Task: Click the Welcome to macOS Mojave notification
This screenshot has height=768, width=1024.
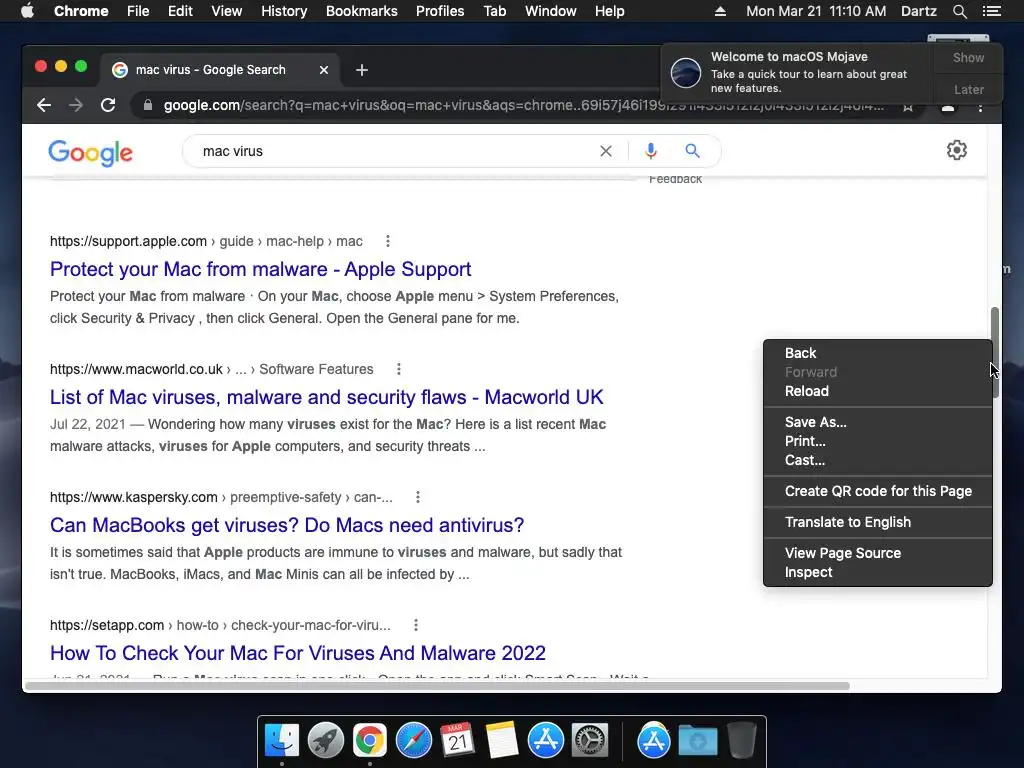Action: (797, 73)
